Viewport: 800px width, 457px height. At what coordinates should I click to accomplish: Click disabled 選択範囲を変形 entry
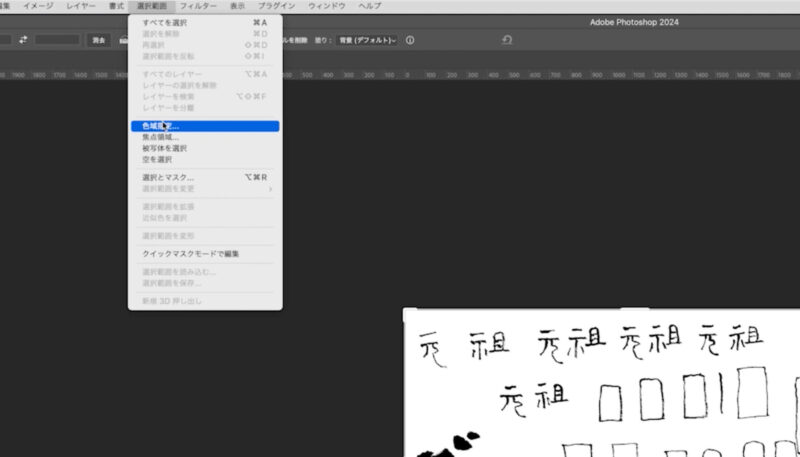[x=205, y=236]
